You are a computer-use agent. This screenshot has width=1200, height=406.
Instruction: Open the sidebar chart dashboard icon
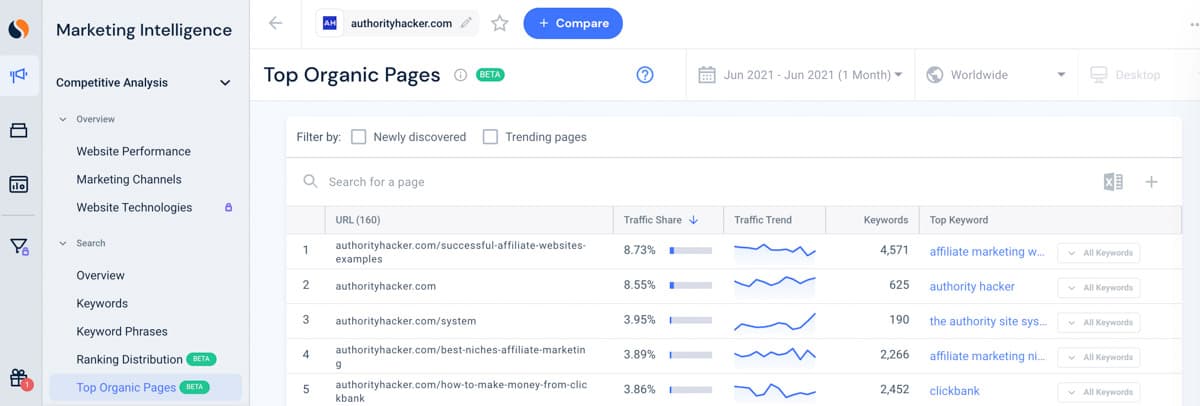tap(19, 185)
